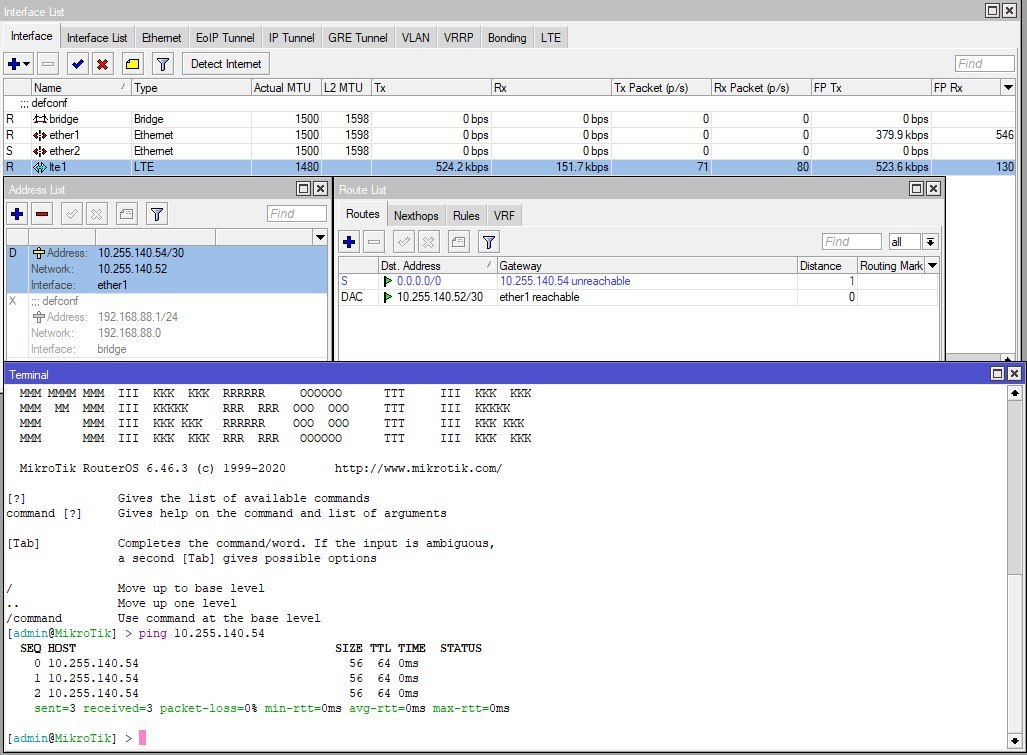Open the Interface List filter funnel

(162, 64)
